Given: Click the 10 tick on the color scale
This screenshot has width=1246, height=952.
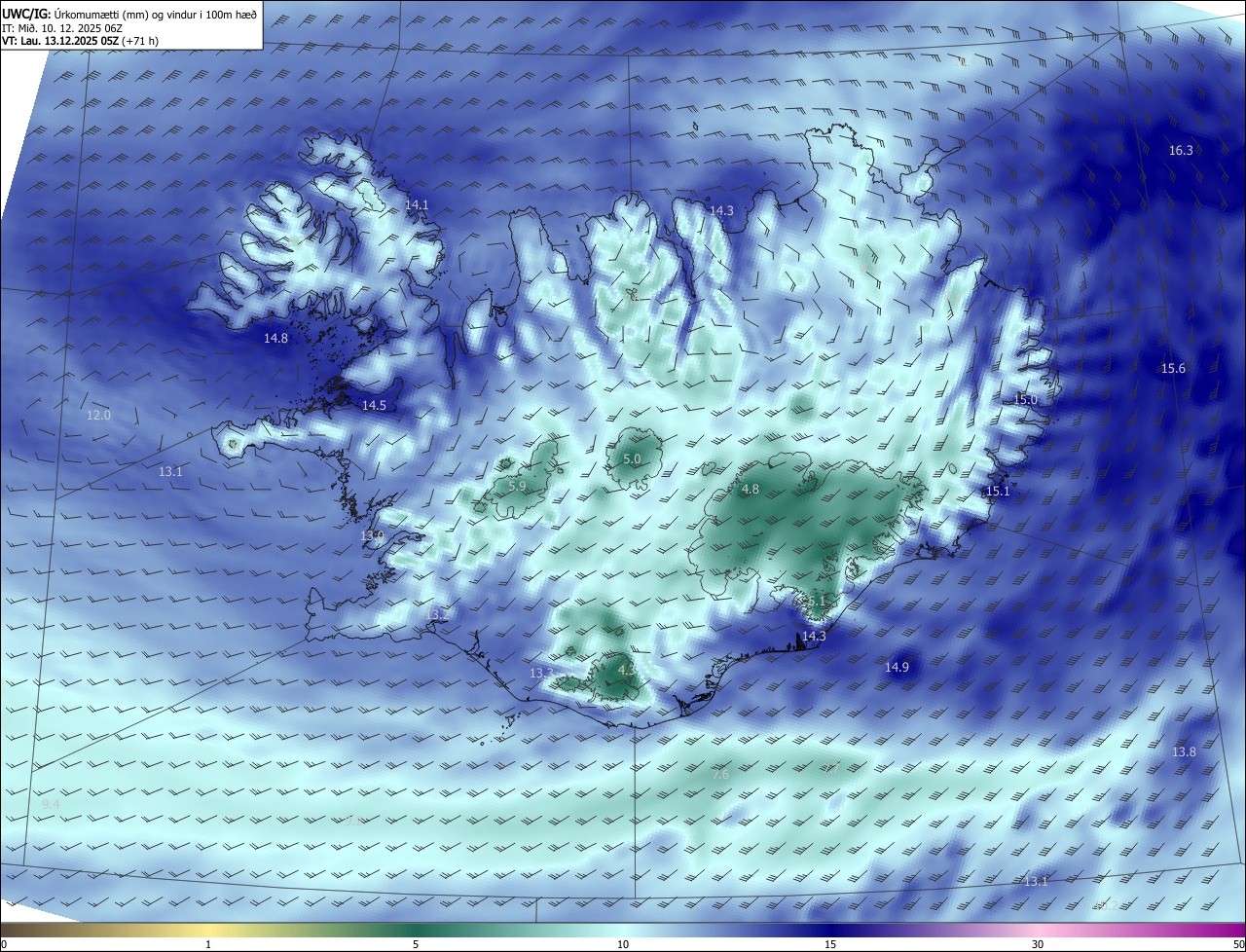Looking at the screenshot, I should click(623, 944).
